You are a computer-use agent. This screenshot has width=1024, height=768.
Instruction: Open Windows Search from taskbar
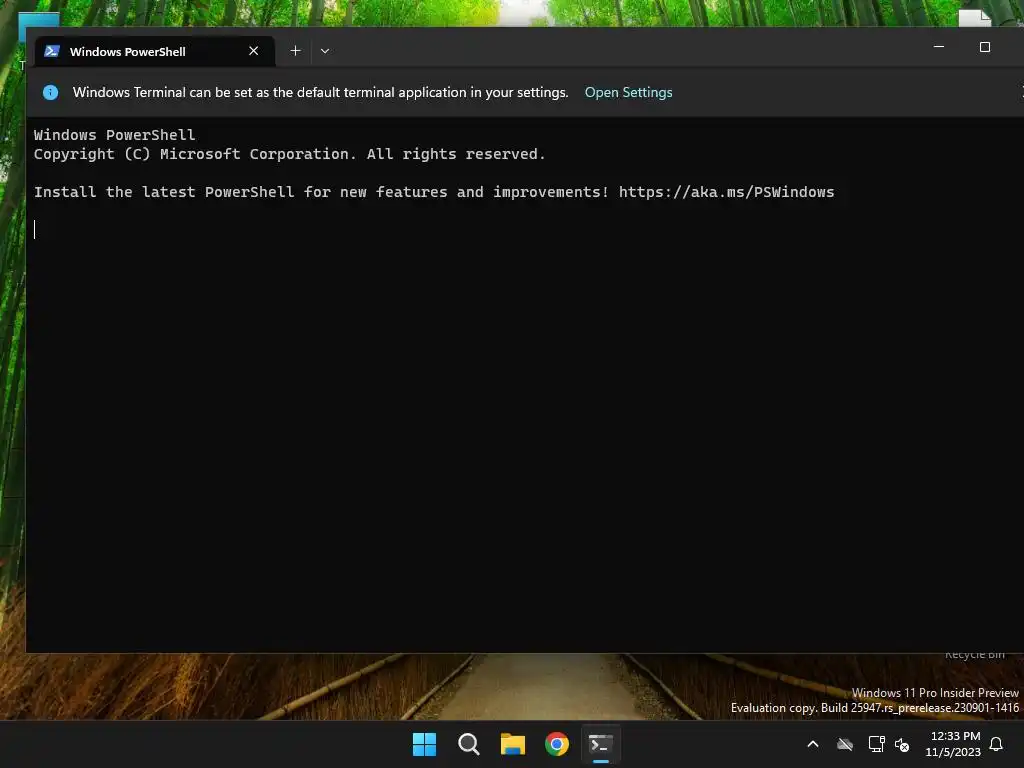coord(468,744)
